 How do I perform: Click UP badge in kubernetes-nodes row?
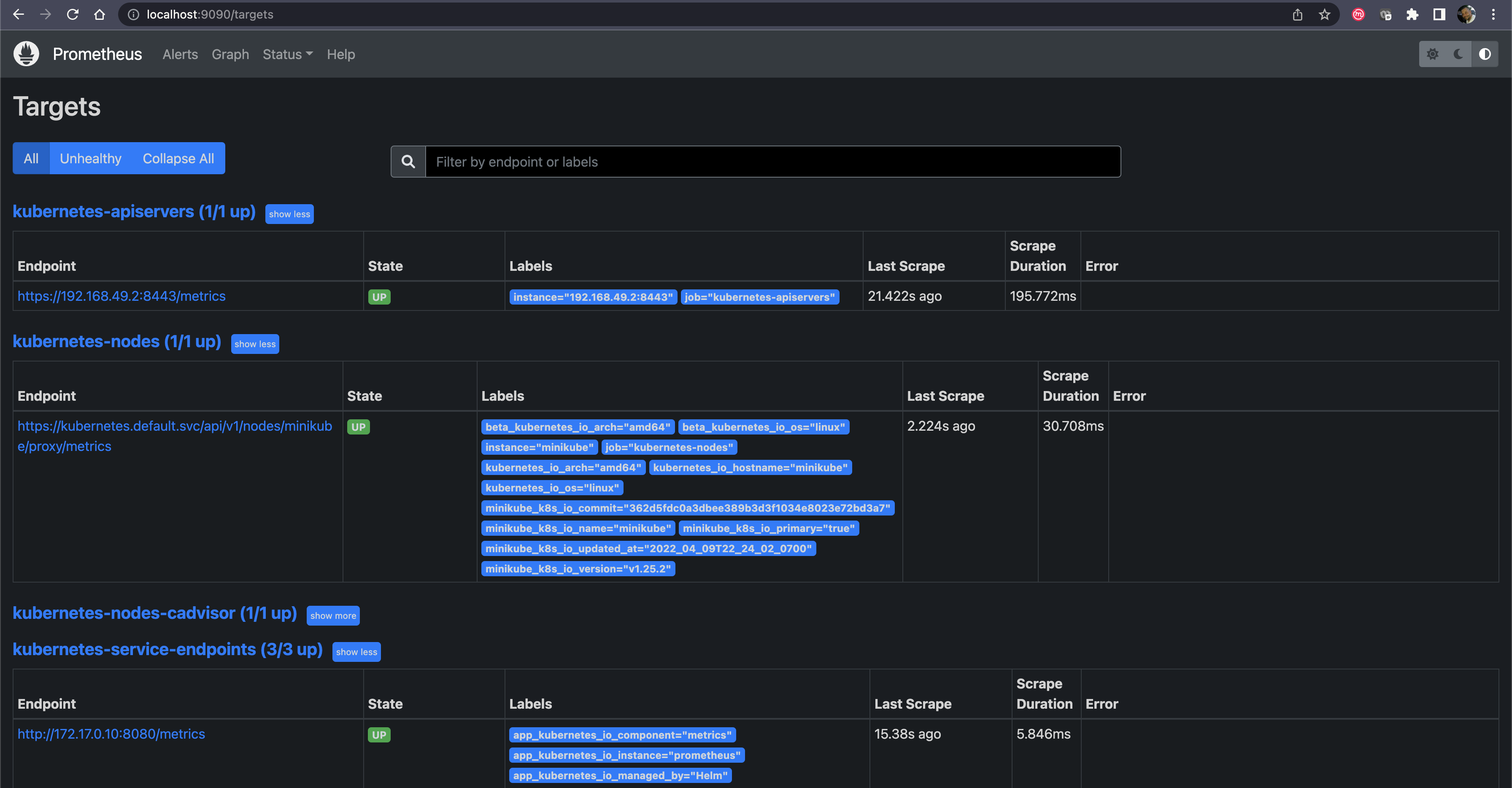358,426
